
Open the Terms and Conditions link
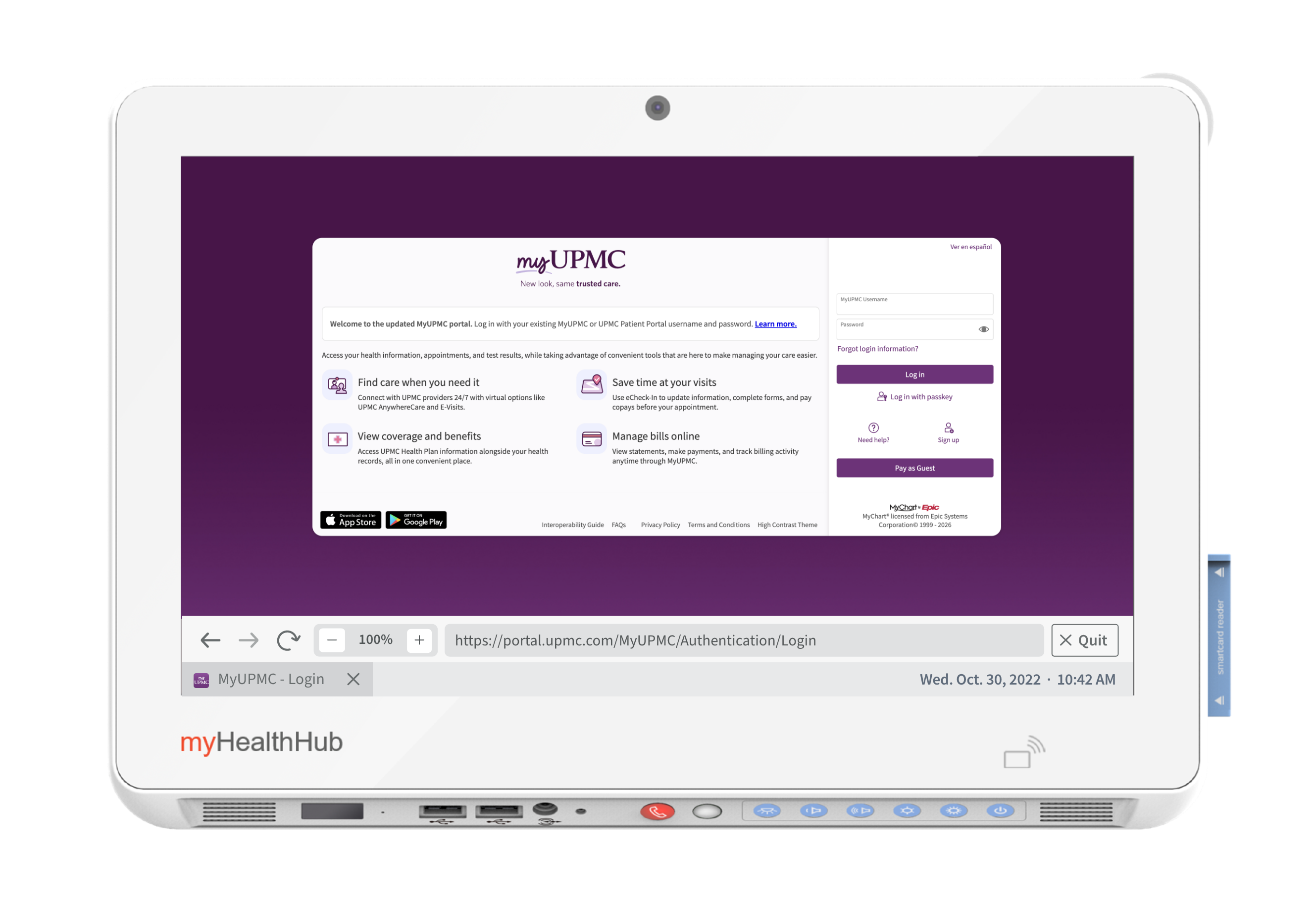pyautogui.click(x=718, y=525)
